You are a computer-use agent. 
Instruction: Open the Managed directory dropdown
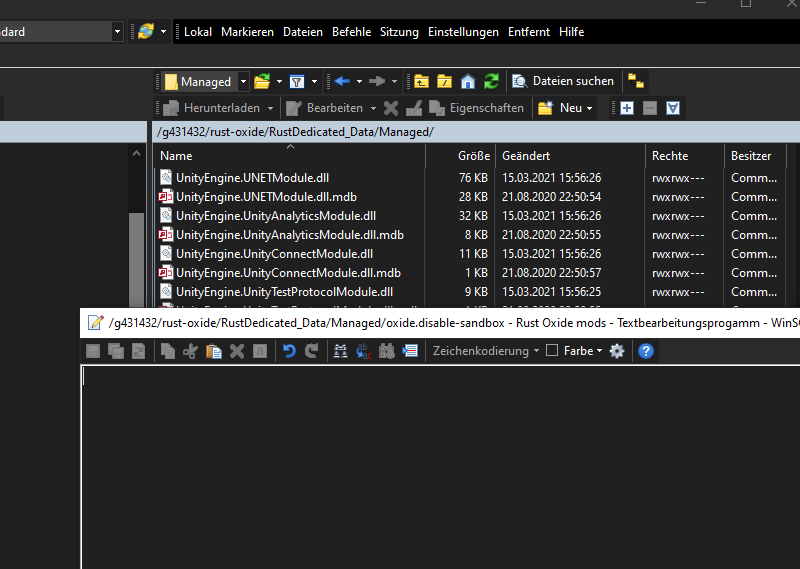(243, 82)
